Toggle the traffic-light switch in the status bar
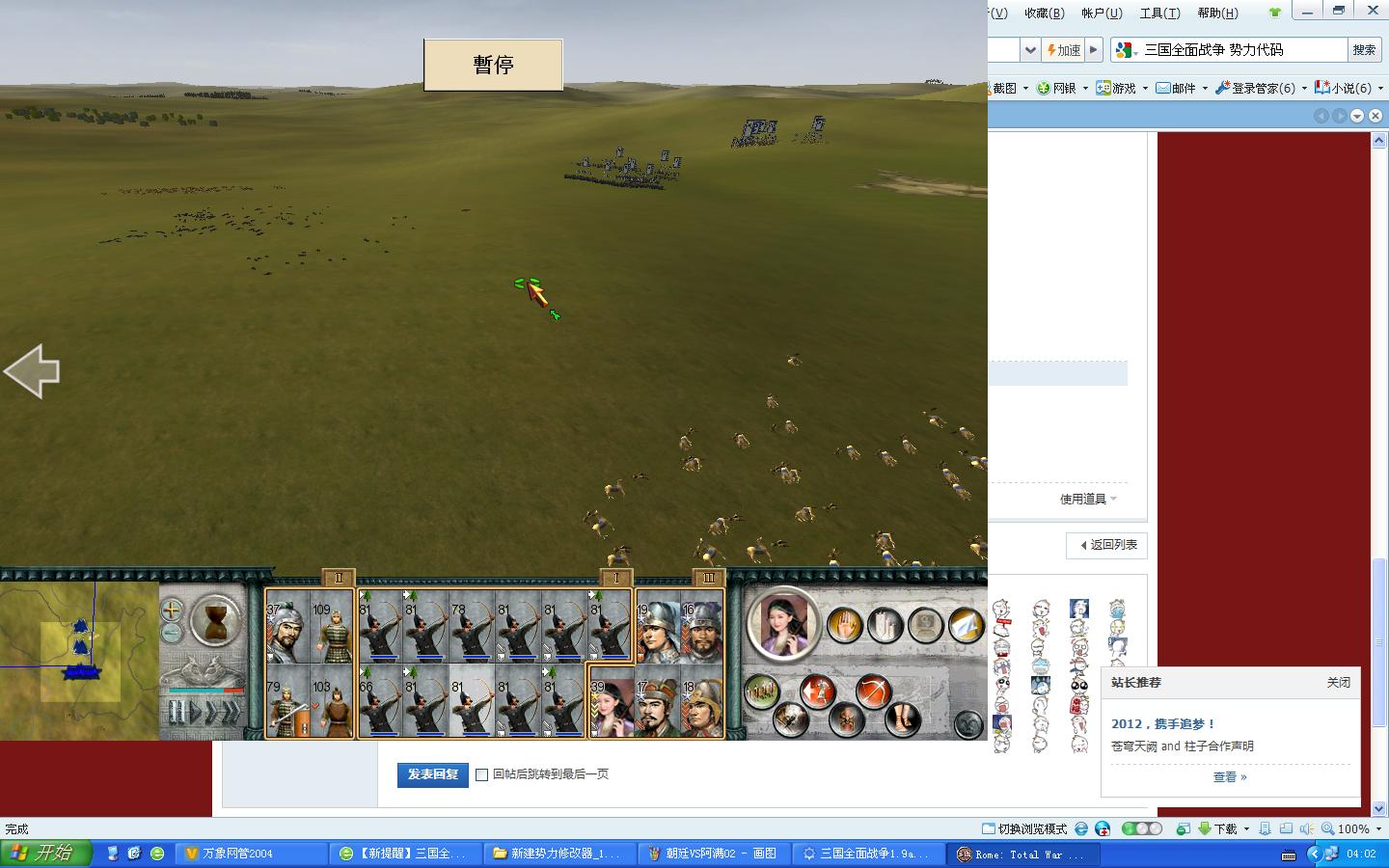This screenshot has width=1389, height=868. 1141,828
